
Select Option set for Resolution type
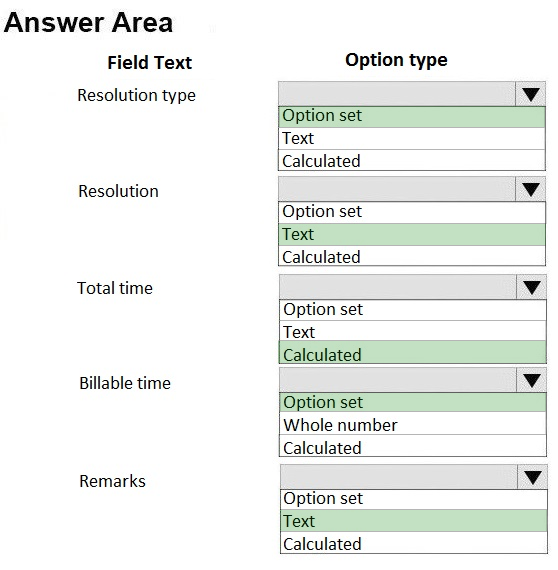pyautogui.click(x=412, y=116)
